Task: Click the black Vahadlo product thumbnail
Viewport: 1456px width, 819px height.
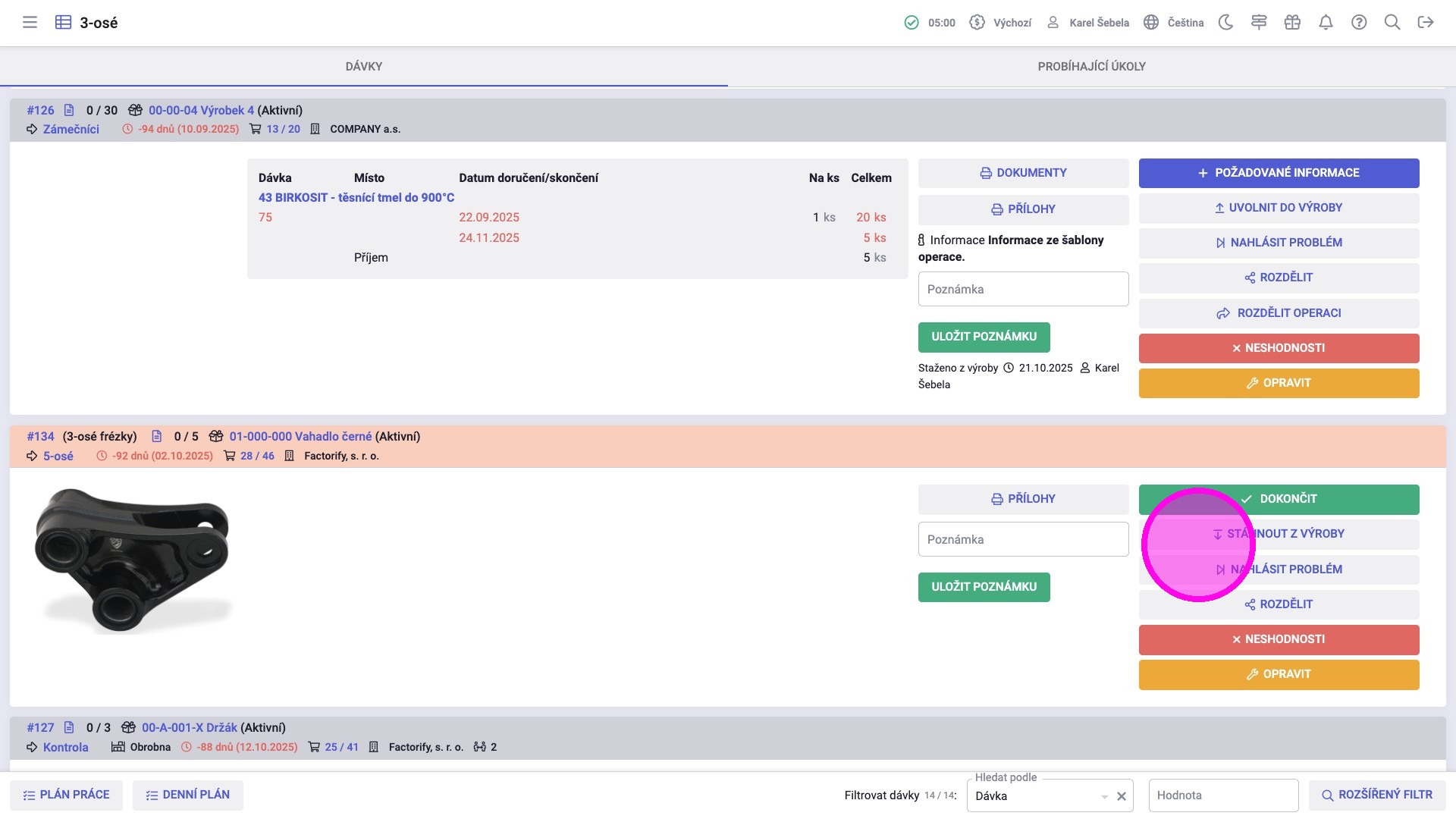Action: 133,561
